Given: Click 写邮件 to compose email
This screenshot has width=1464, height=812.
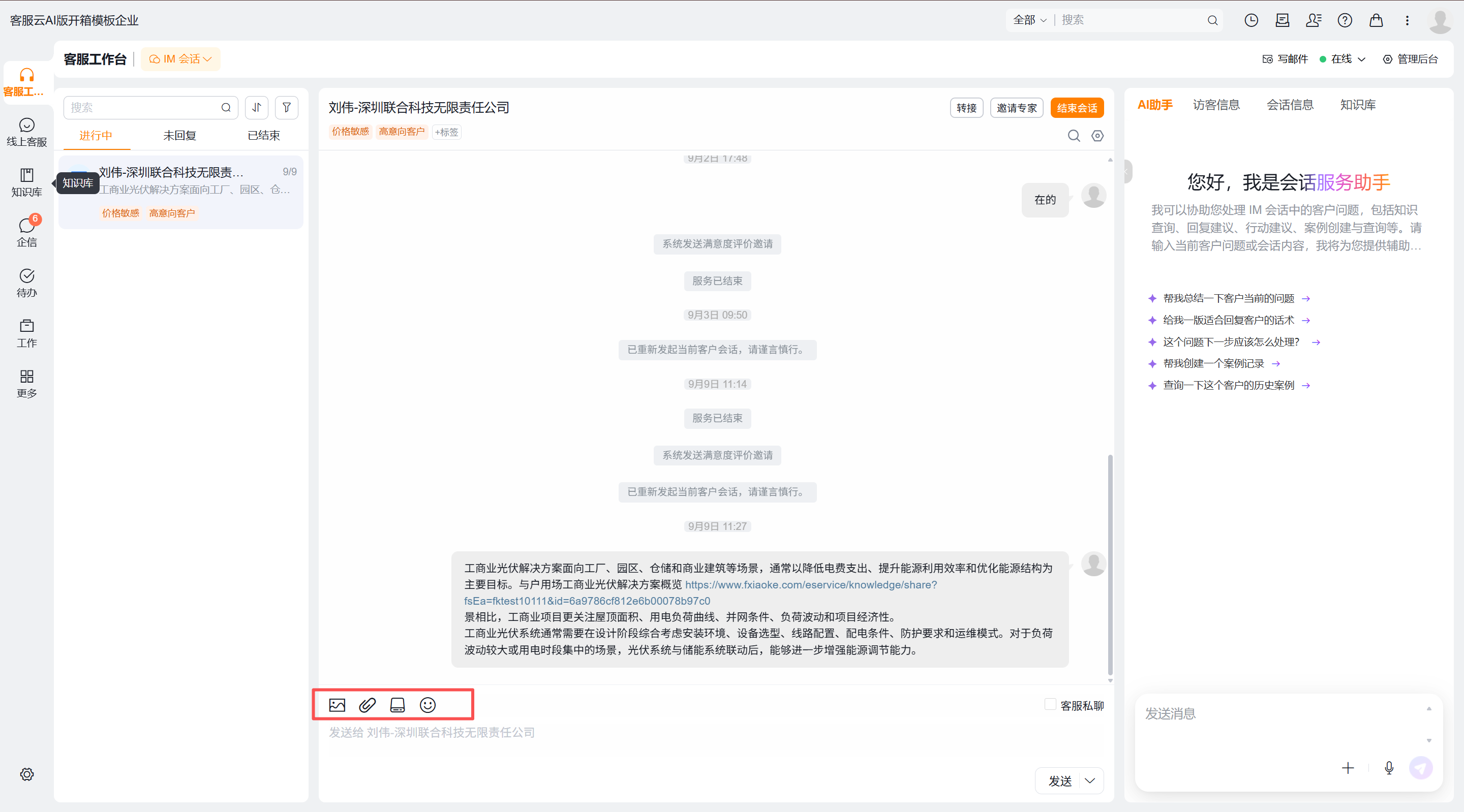Looking at the screenshot, I should (x=1285, y=59).
